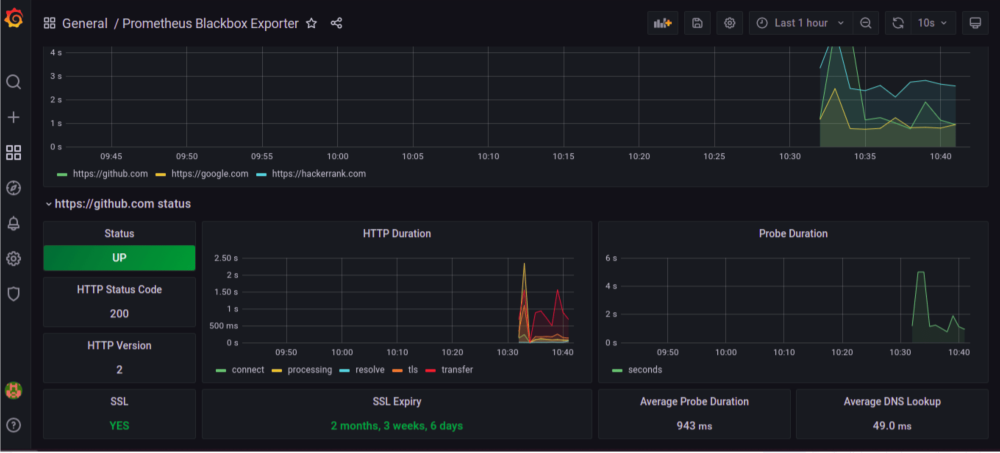Click the 200 status code value
Image resolution: width=1000 pixels, height=453 pixels.
(x=119, y=314)
